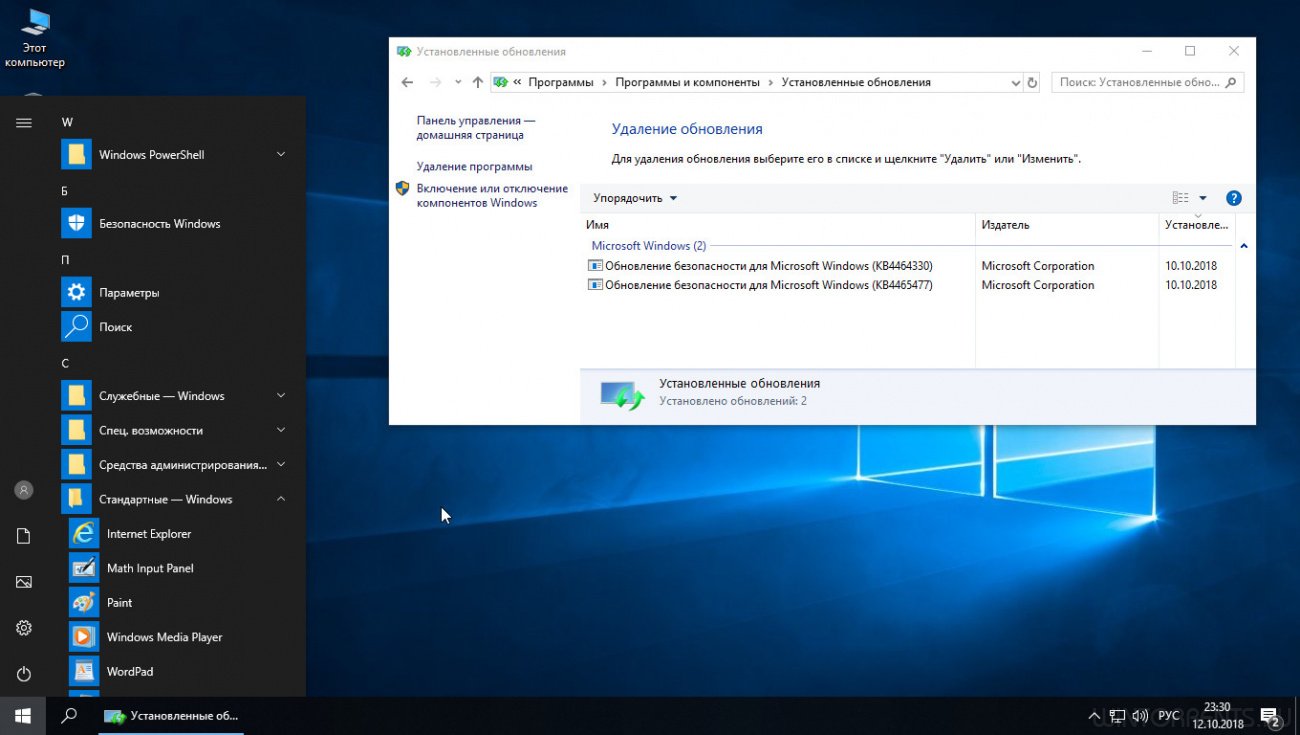Launch Безопасность Windows shield icon
The image size is (1300, 735).
pyautogui.click(x=76, y=224)
